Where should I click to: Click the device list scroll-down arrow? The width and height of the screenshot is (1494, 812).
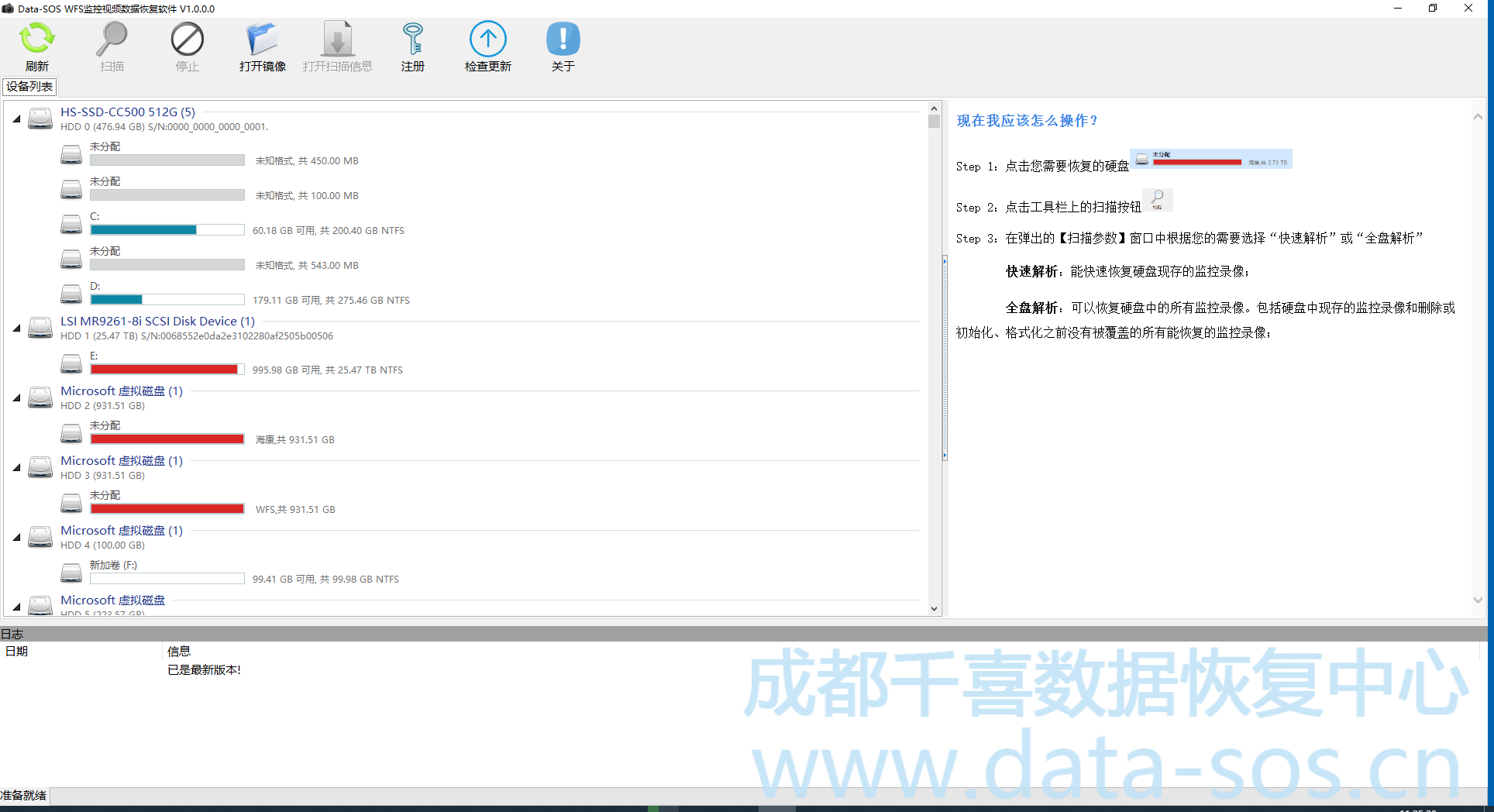click(x=934, y=609)
